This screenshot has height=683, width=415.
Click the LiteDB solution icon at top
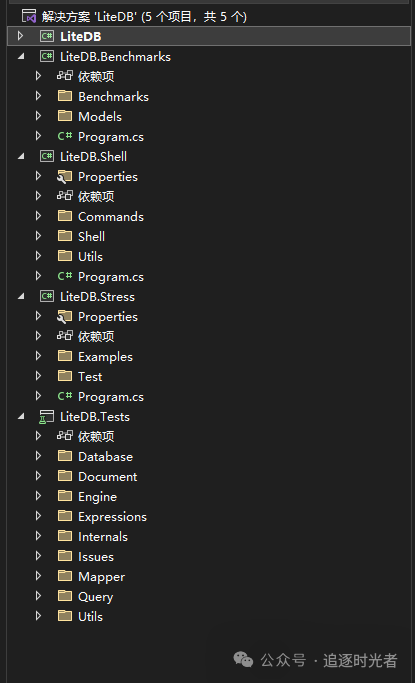click(29, 17)
